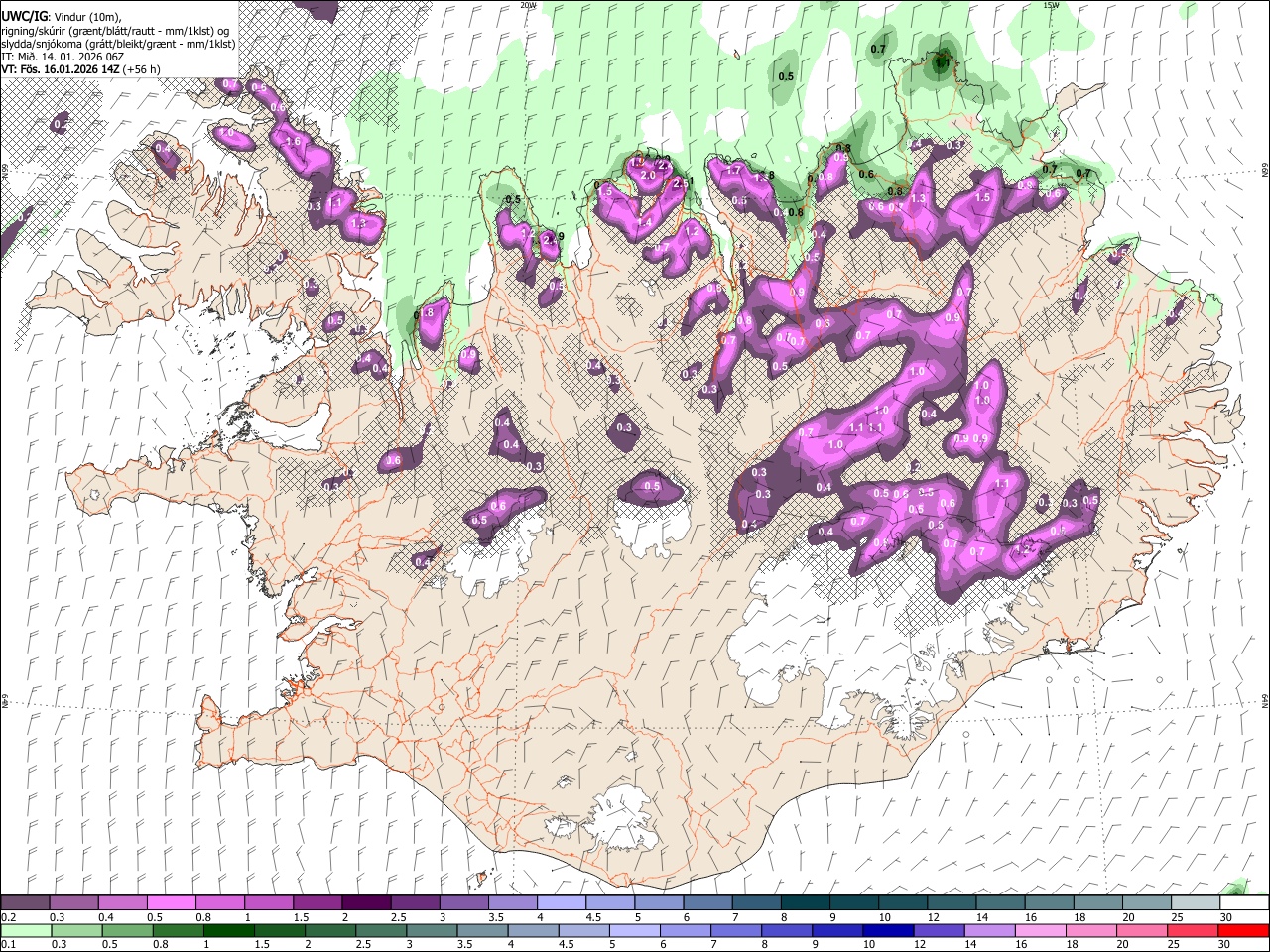
Task: Click the "0.2" label on the snow legend row
Action: tap(8, 917)
